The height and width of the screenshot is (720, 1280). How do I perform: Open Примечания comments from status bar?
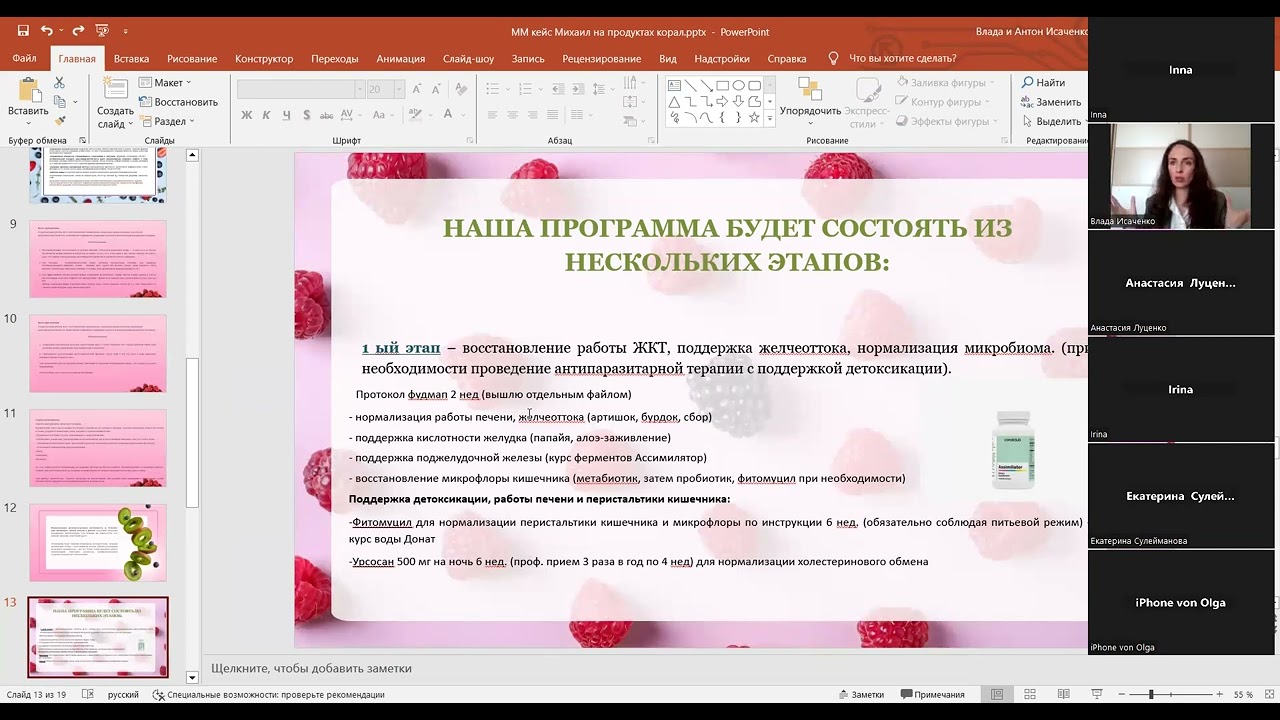pos(932,694)
